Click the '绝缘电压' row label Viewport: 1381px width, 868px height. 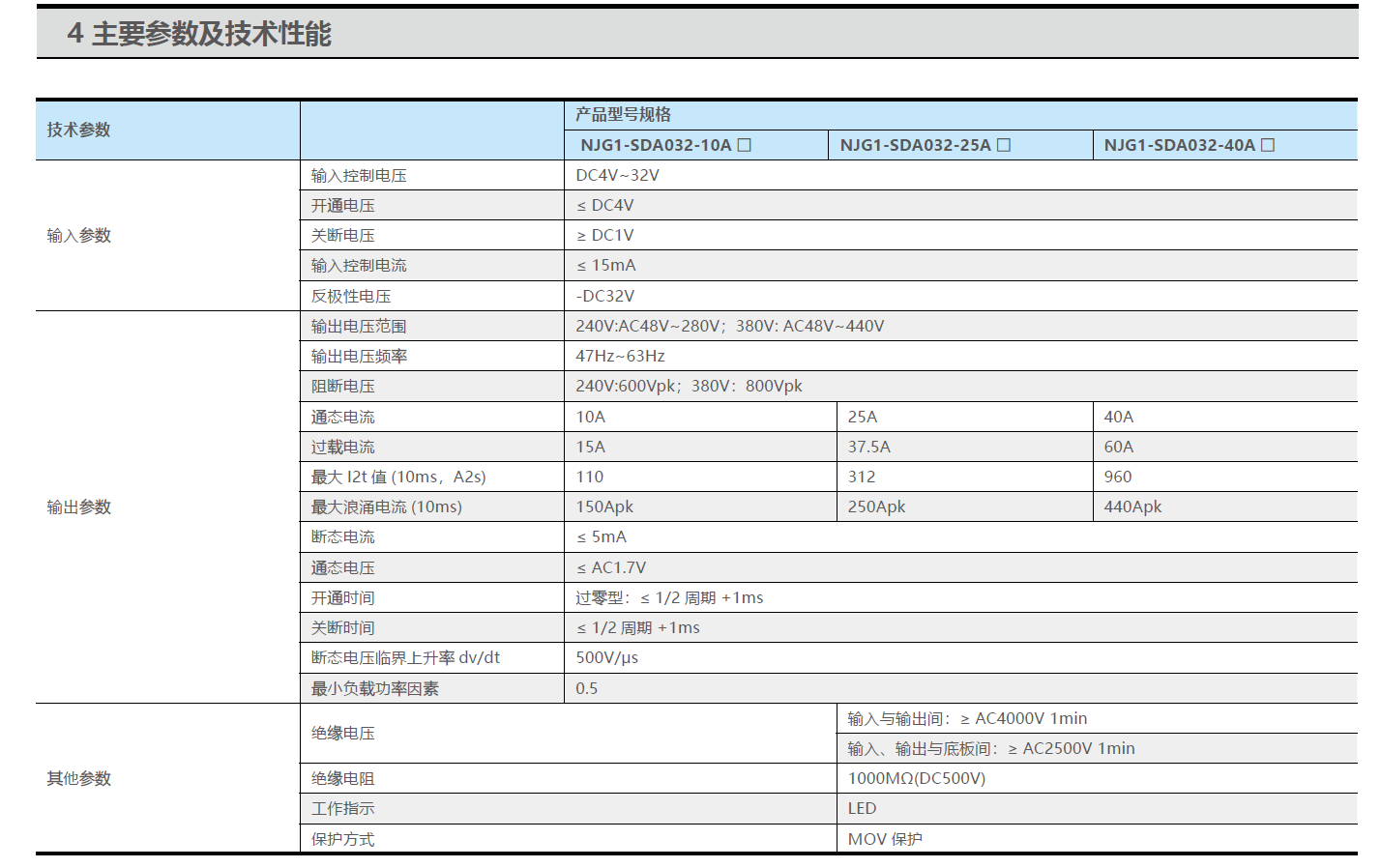click(343, 733)
